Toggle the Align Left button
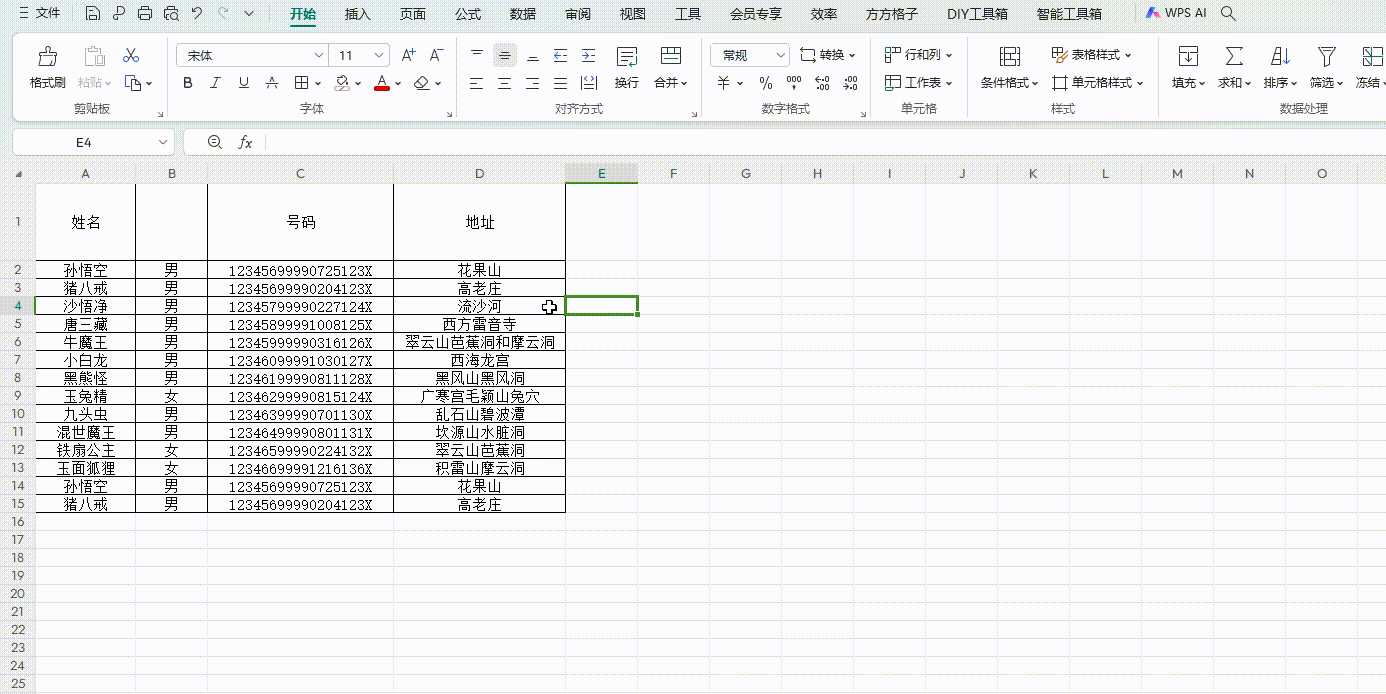 tap(477, 83)
